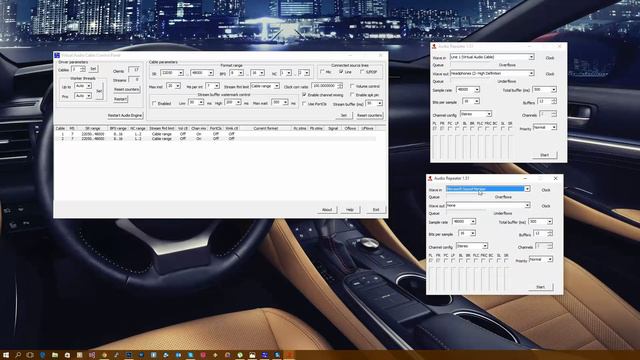Tick Enabled under Stream buffer watermark control
Image resolution: width=640 pixels, height=360 pixels.
(154, 104)
